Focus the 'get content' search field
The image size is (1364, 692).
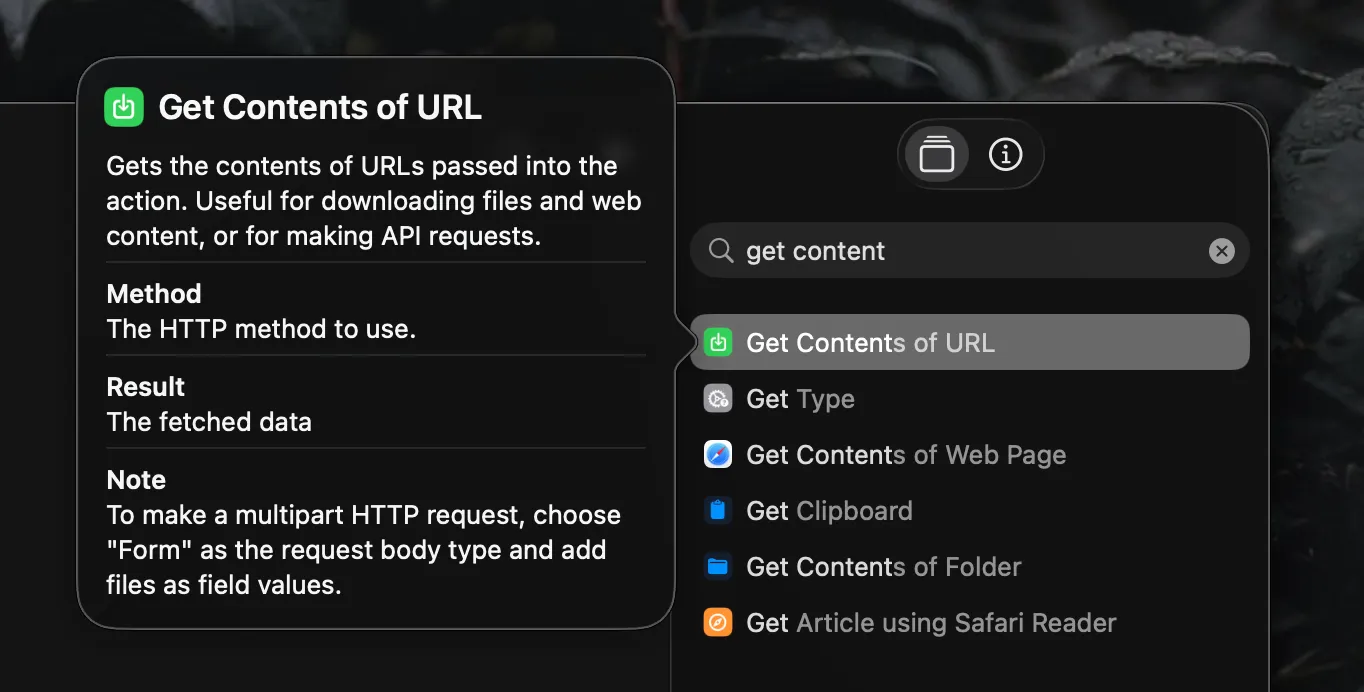969,251
